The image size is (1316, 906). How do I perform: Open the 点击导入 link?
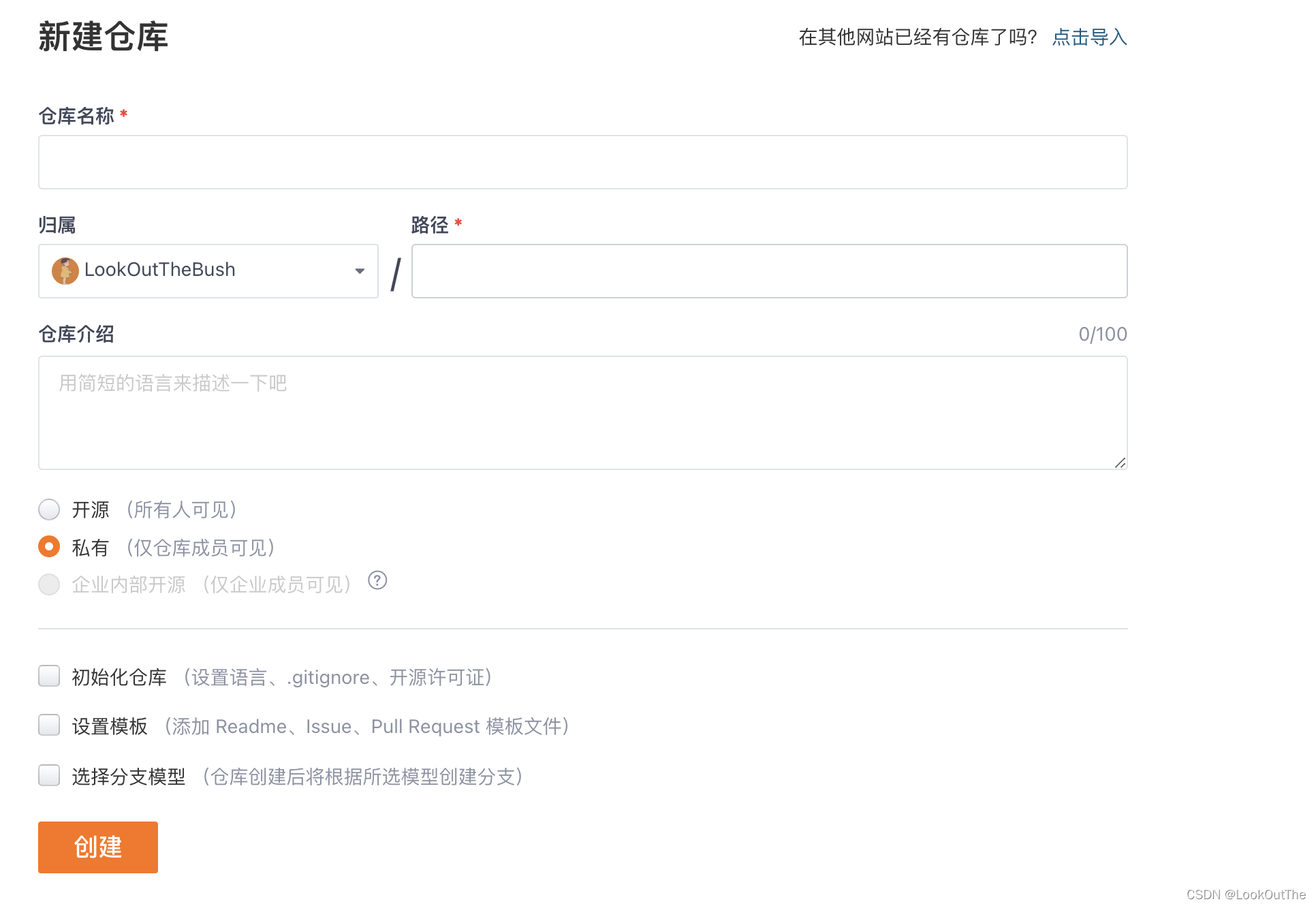[x=1089, y=37]
